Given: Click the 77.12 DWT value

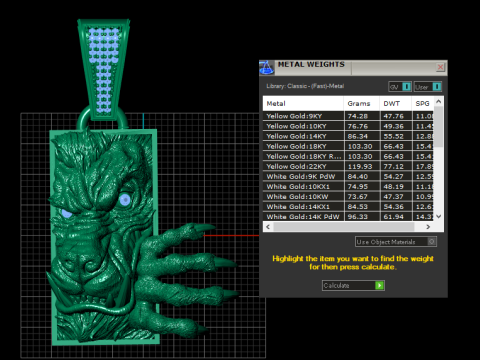Looking at the screenshot, I should pos(393,166).
